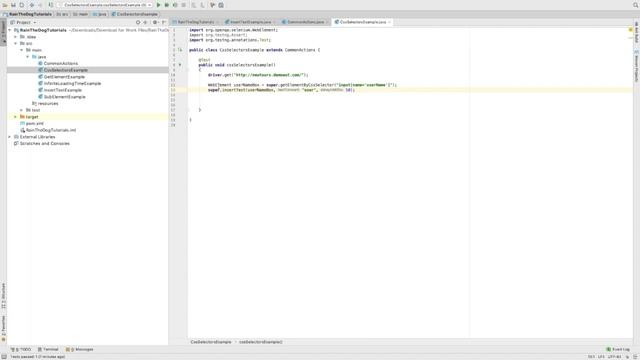Open the Messages tool window
640x360 pixels.
(80, 349)
